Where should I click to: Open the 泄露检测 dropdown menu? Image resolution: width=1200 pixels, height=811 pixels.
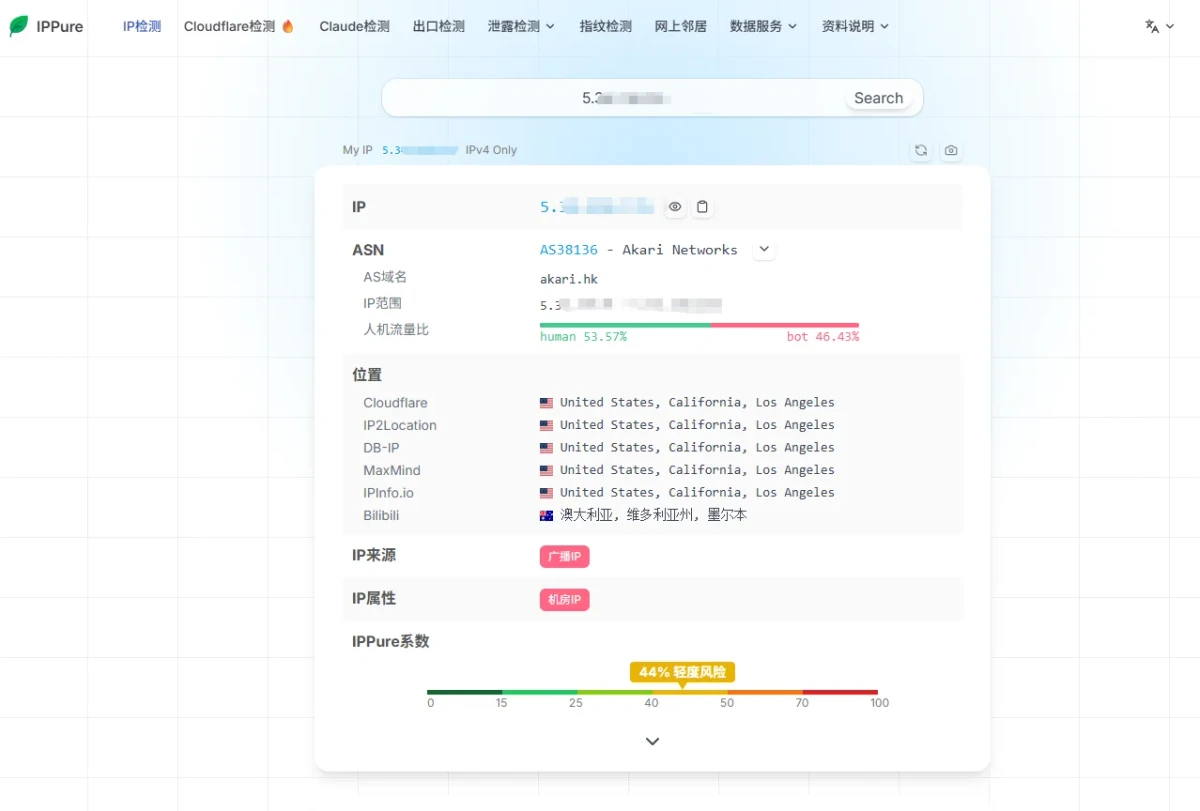click(x=521, y=27)
